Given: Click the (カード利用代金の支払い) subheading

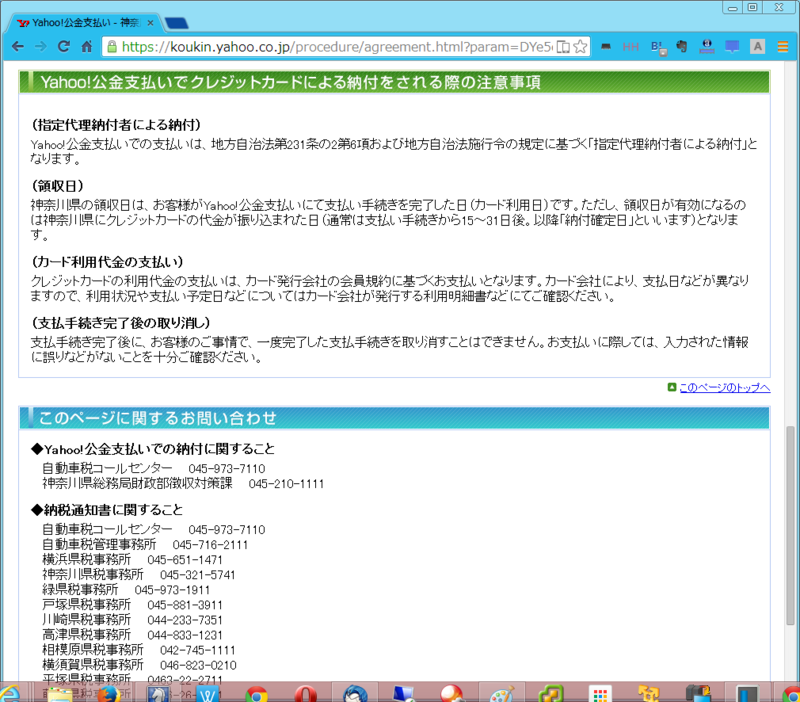Looking at the screenshot, I should pos(107,262).
